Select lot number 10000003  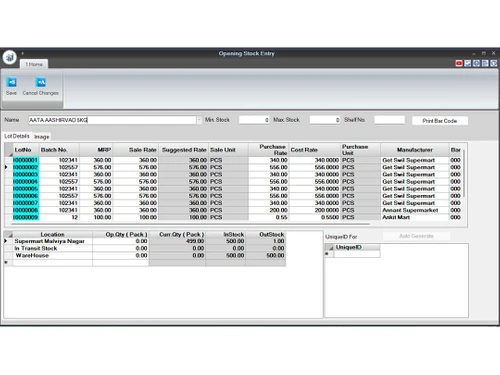click(26, 175)
